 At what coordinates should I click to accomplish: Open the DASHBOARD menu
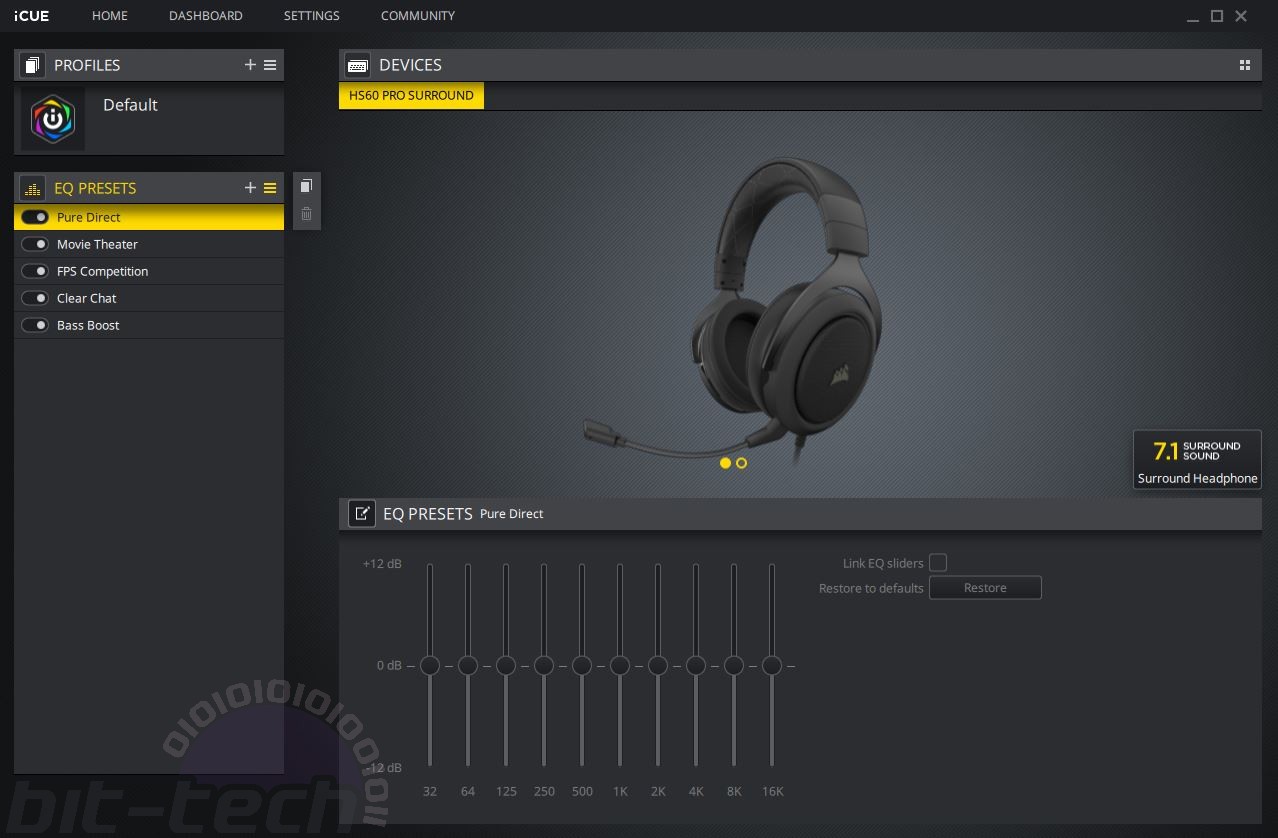tap(206, 16)
